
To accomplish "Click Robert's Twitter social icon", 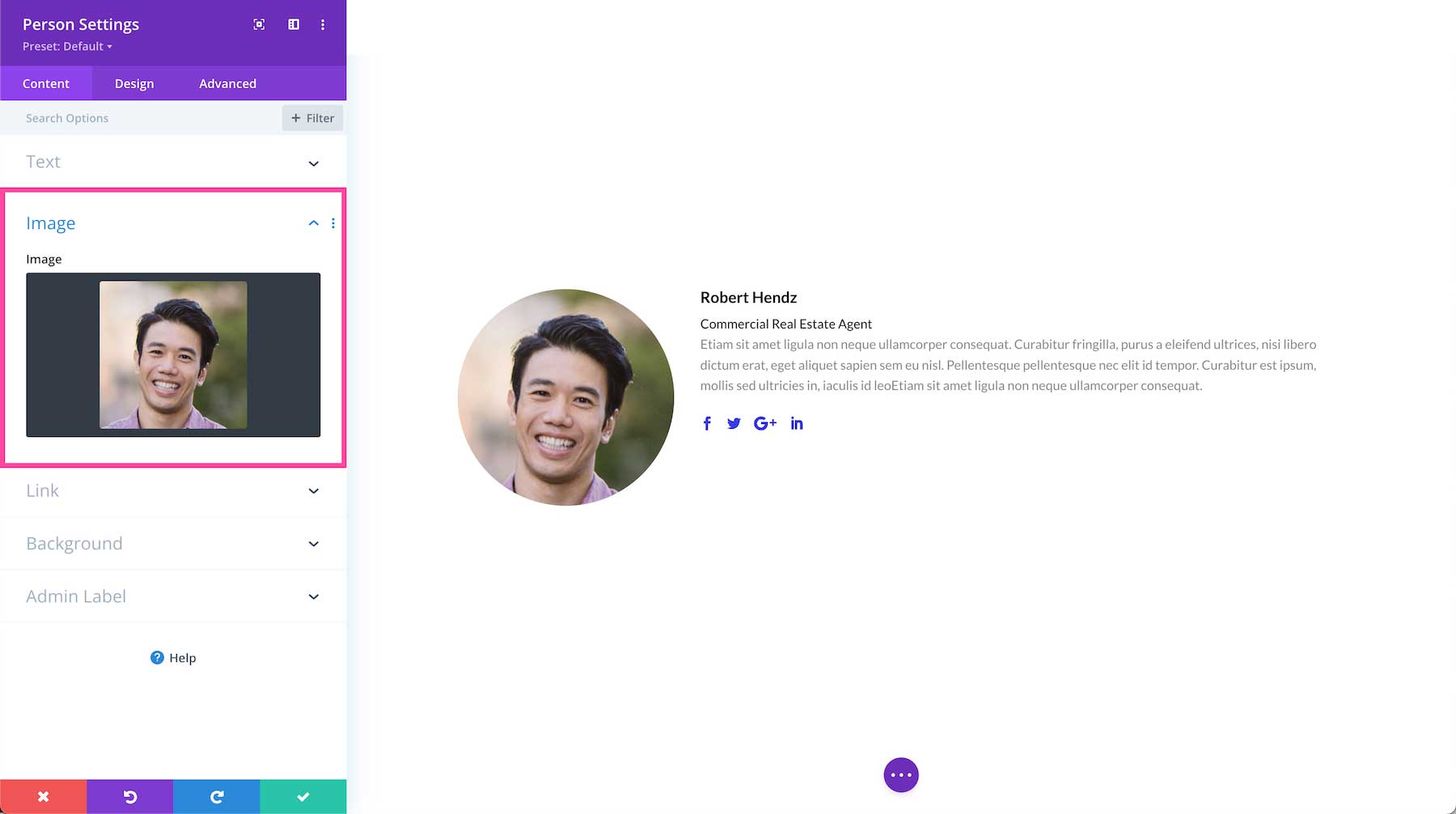I will pos(734,422).
